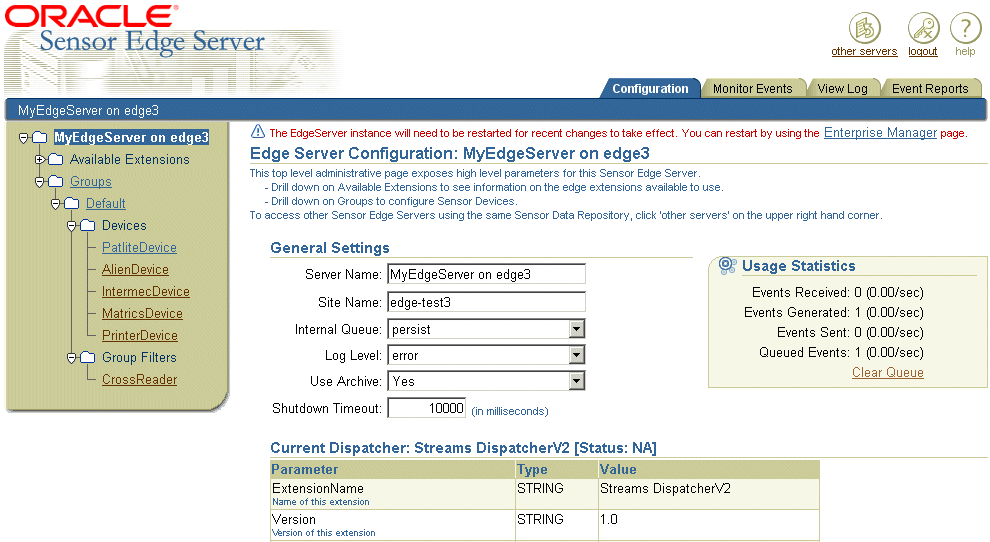
Task: Open the Enterprise Manager link
Action: click(880, 133)
